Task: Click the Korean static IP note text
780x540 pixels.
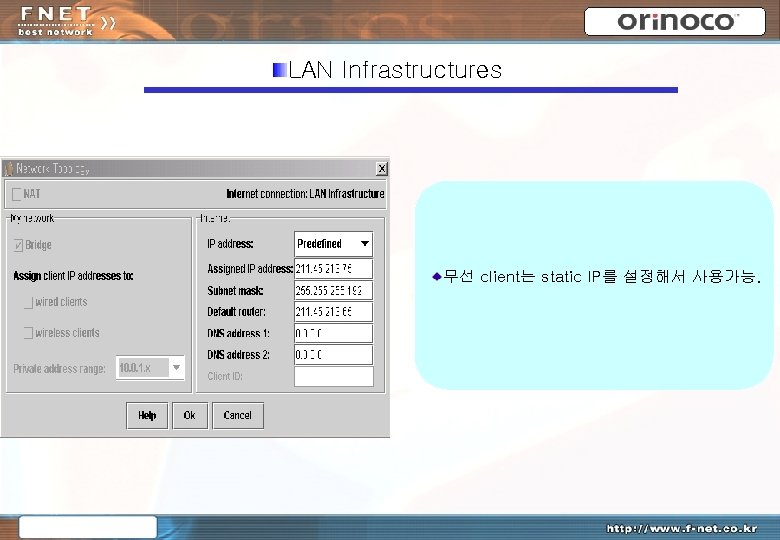Action: tap(602, 276)
